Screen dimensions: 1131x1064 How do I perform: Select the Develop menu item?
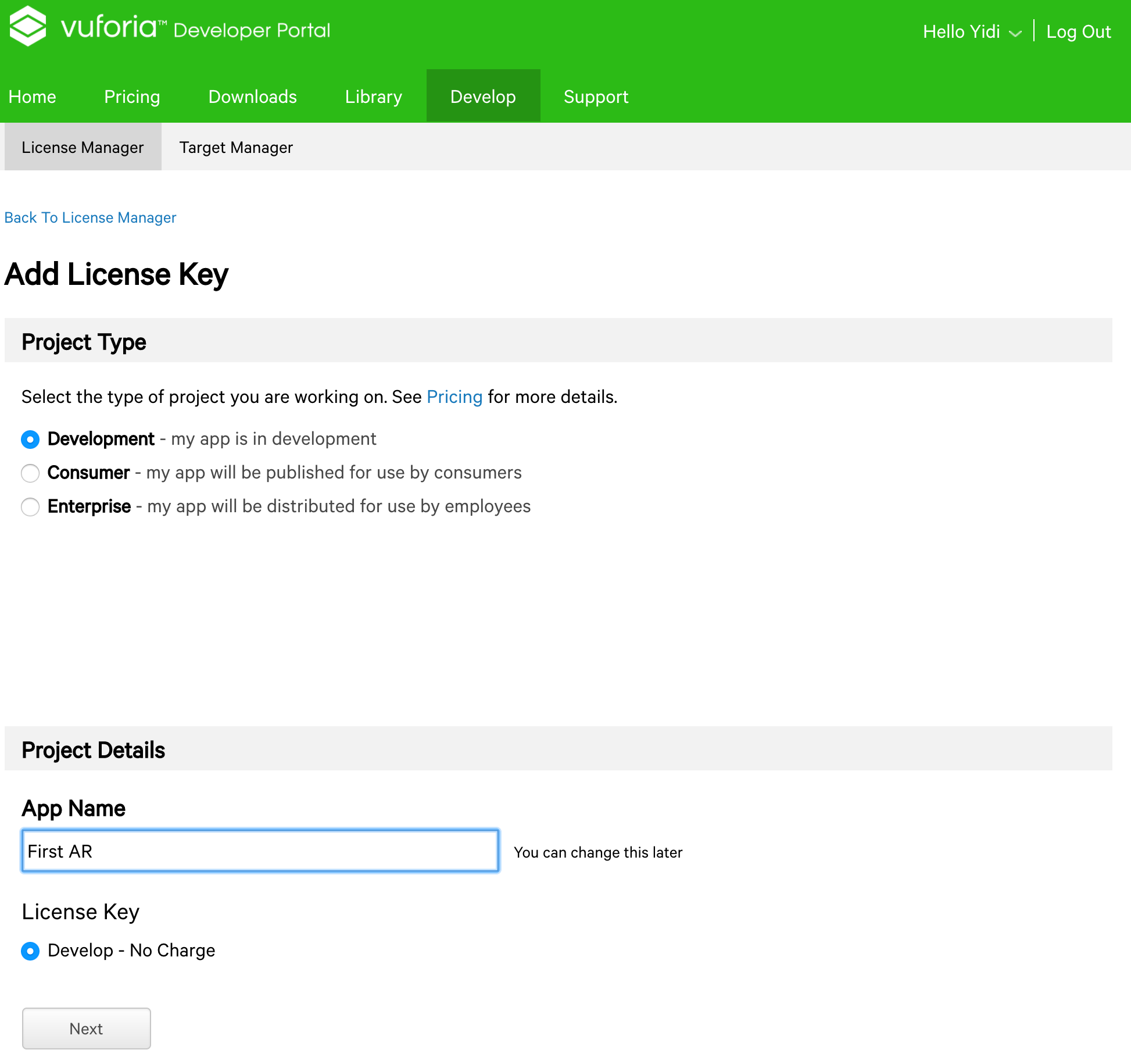483,97
